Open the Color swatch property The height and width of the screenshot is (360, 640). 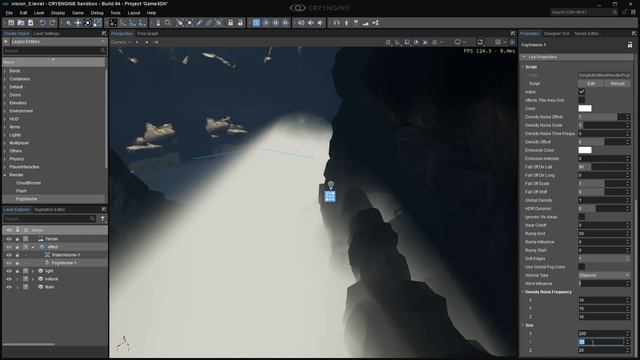point(585,109)
